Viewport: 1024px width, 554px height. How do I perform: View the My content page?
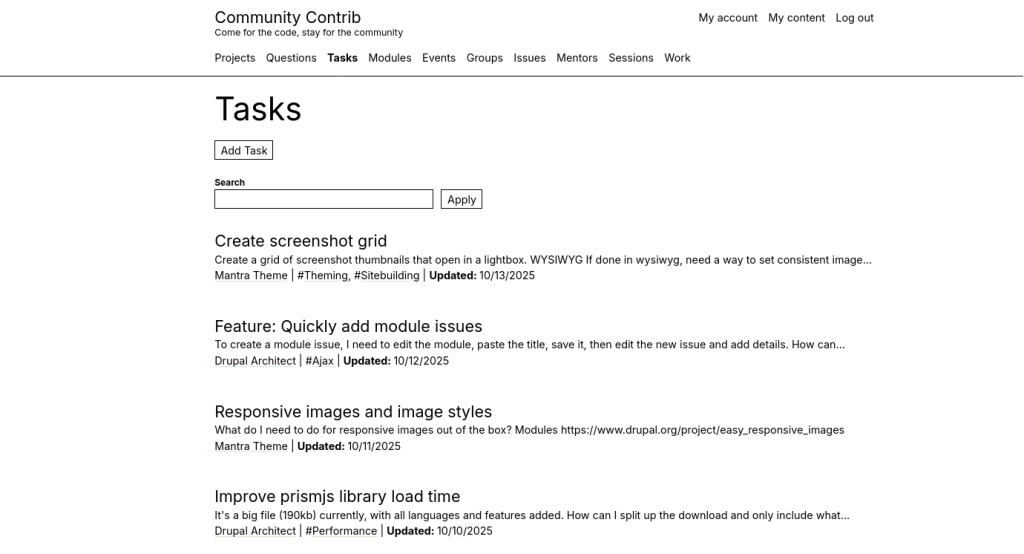[x=796, y=18]
